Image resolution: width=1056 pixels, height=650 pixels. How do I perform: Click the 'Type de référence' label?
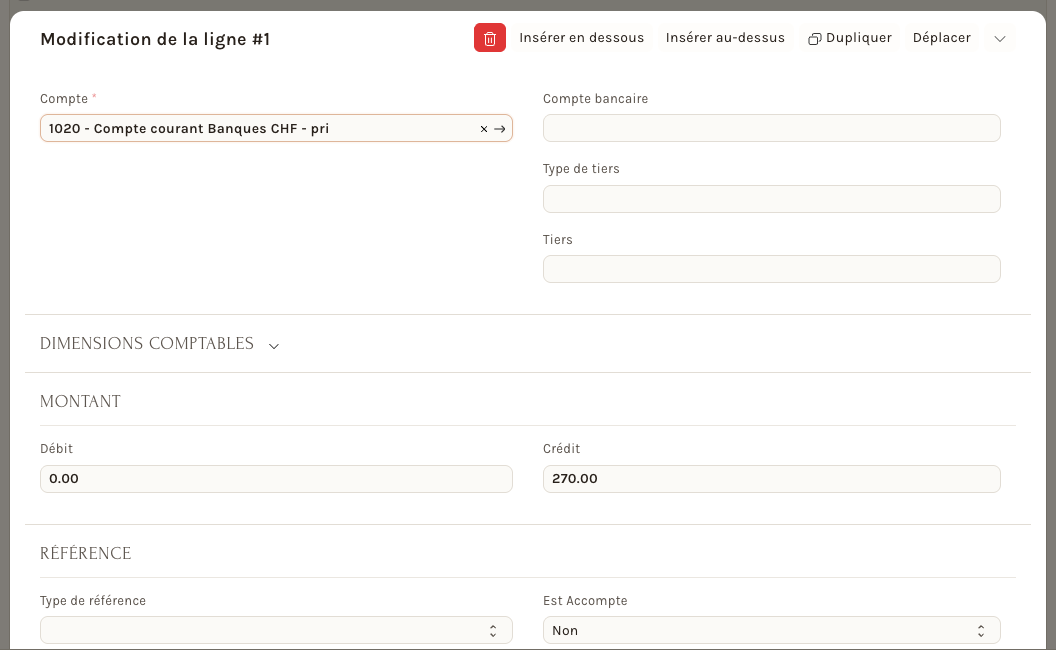pyautogui.click(x=93, y=601)
